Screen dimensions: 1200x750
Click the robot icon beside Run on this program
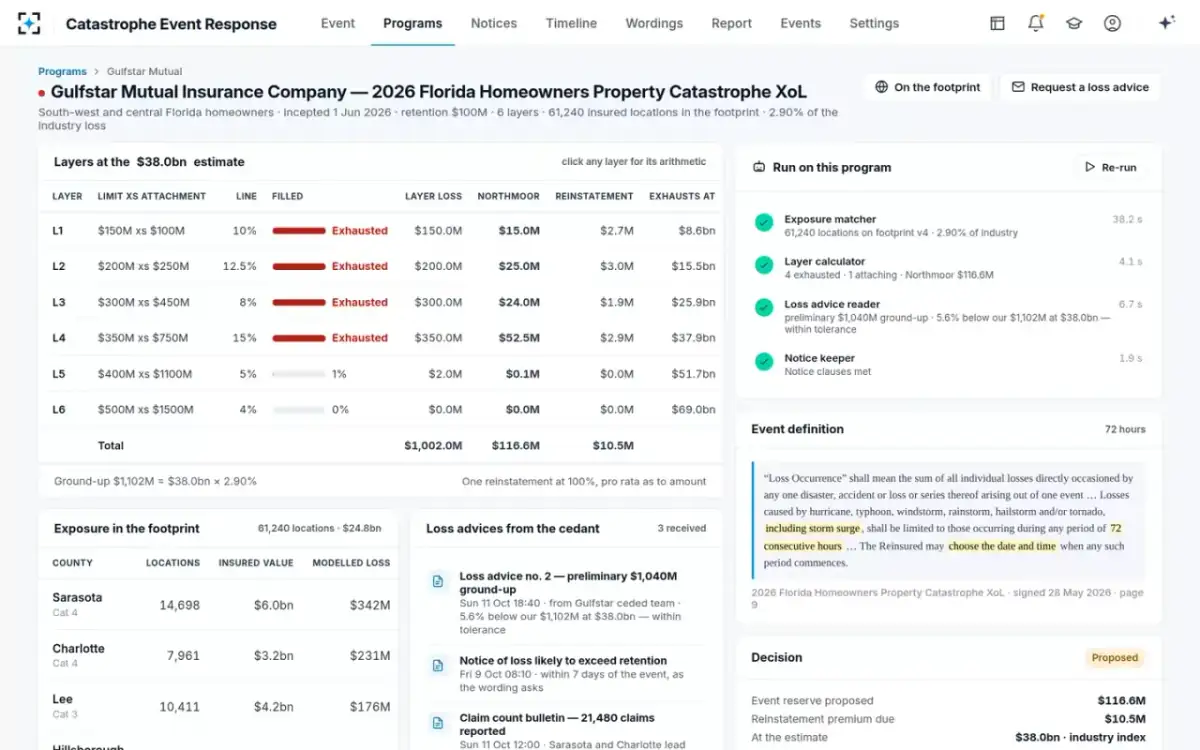point(759,167)
